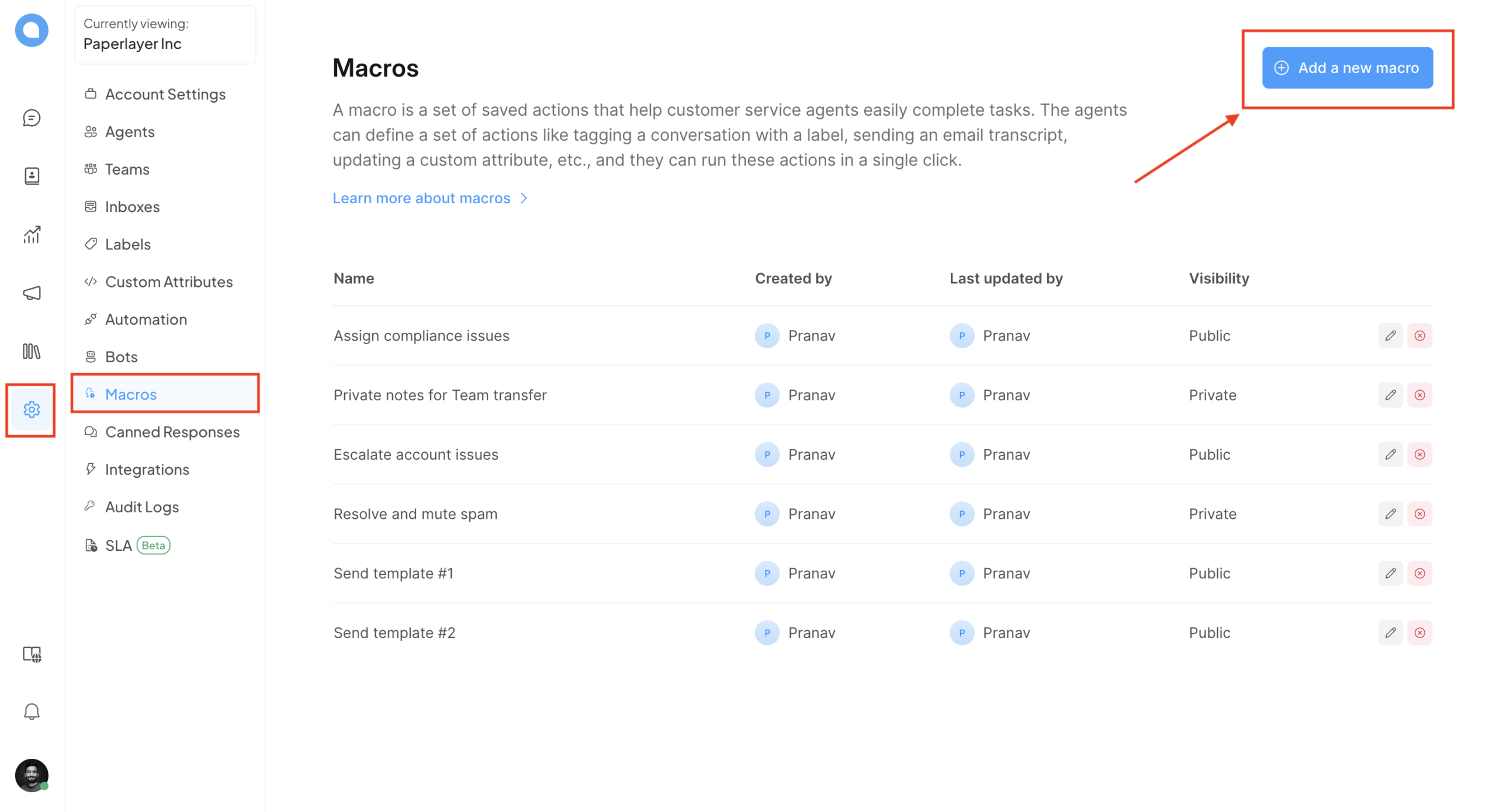Open Agents settings section

coord(129,131)
